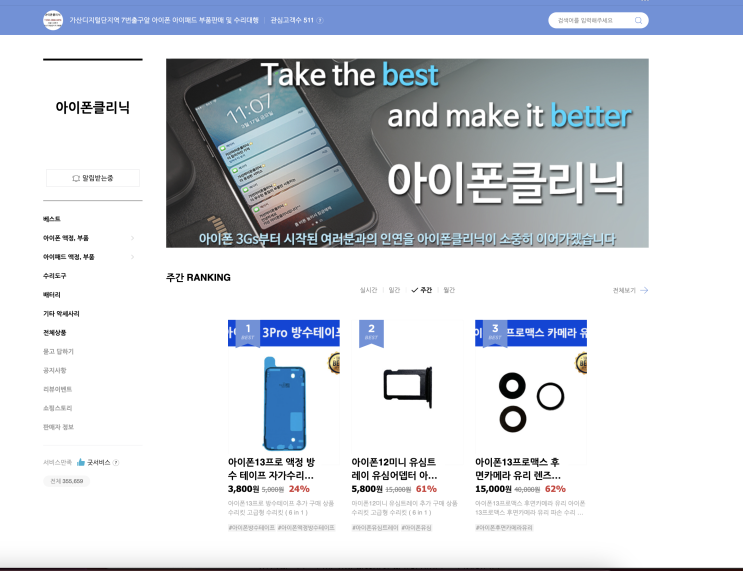Expand the 아이패드 액정, 부품 category chevron
Image resolution: width=743 pixels, height=571 pixels.
(x=132, y=257)
